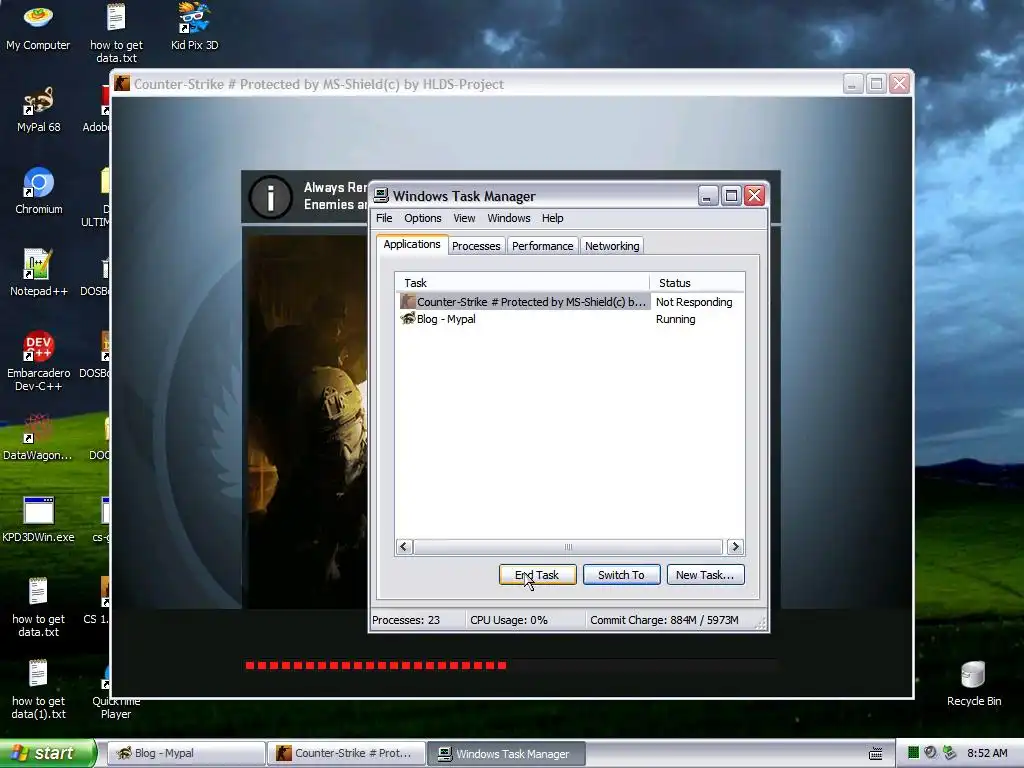Viewport: 1024px width, 768px height.
Task: Click Blog - Mypal task row icon
Action: (x=408, y=318)
